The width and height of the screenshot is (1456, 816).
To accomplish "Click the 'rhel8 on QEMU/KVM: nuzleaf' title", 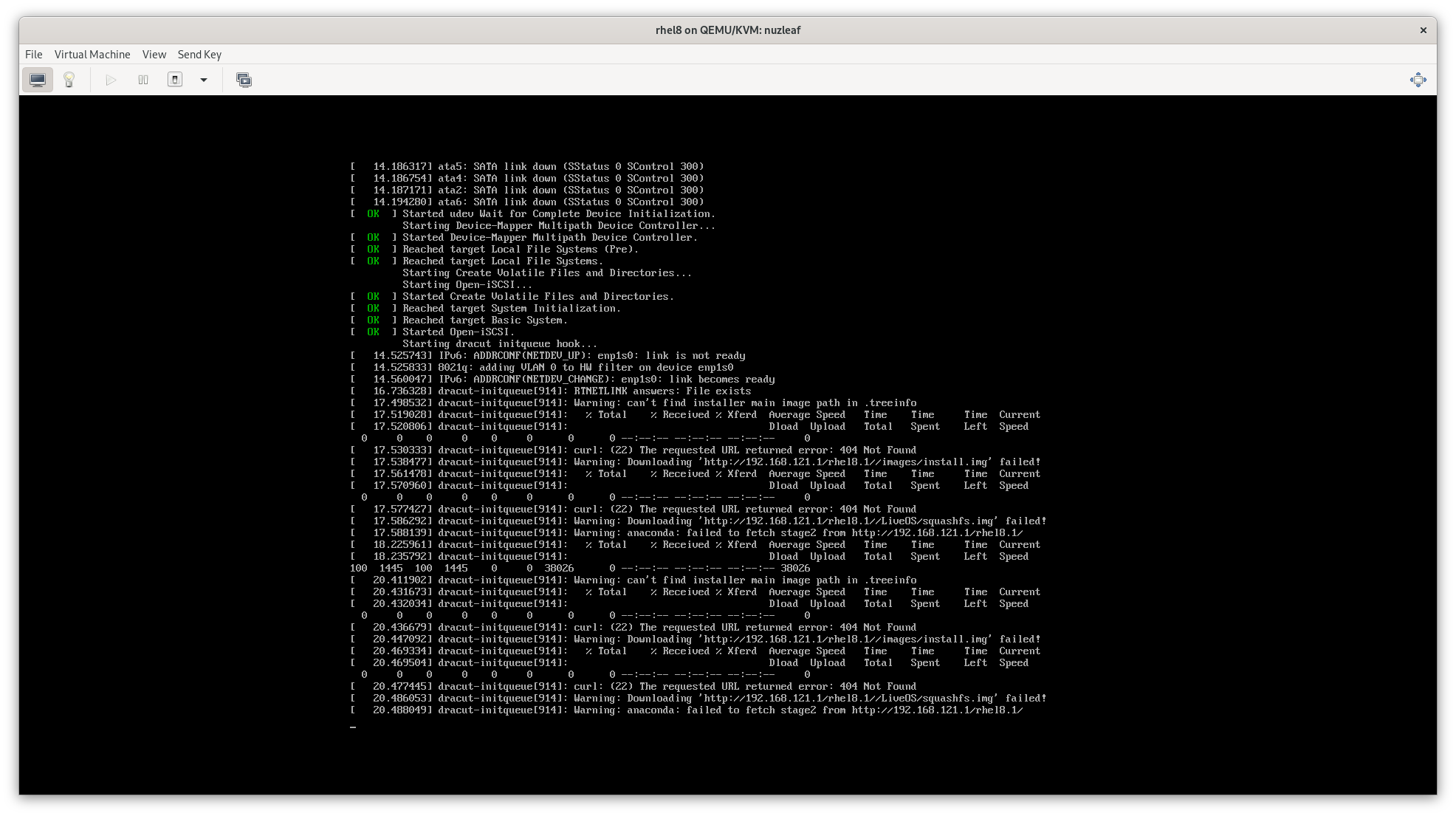I will [x=728, y=30].
